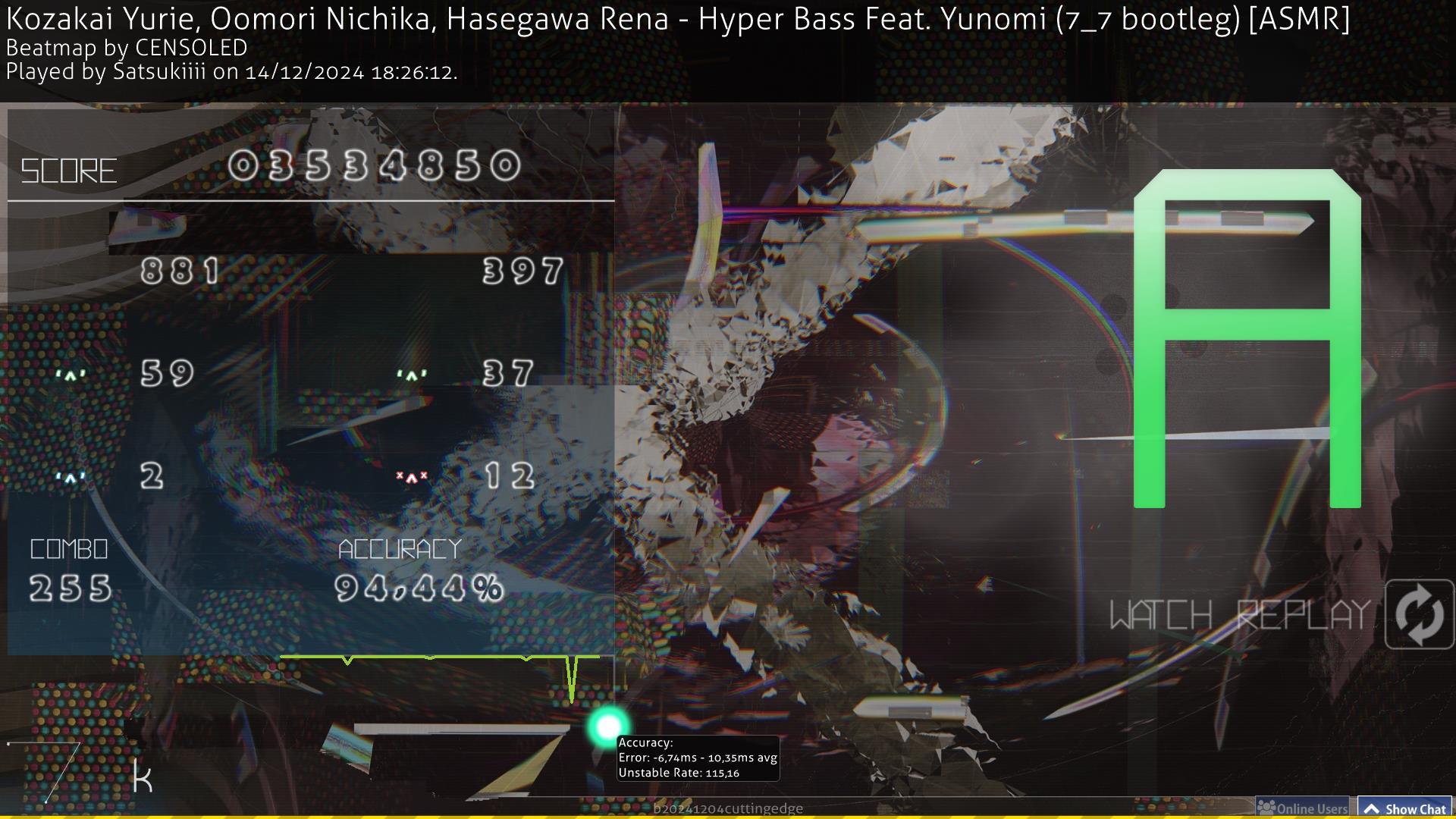Click the ACCURACY label

(400, 549)
